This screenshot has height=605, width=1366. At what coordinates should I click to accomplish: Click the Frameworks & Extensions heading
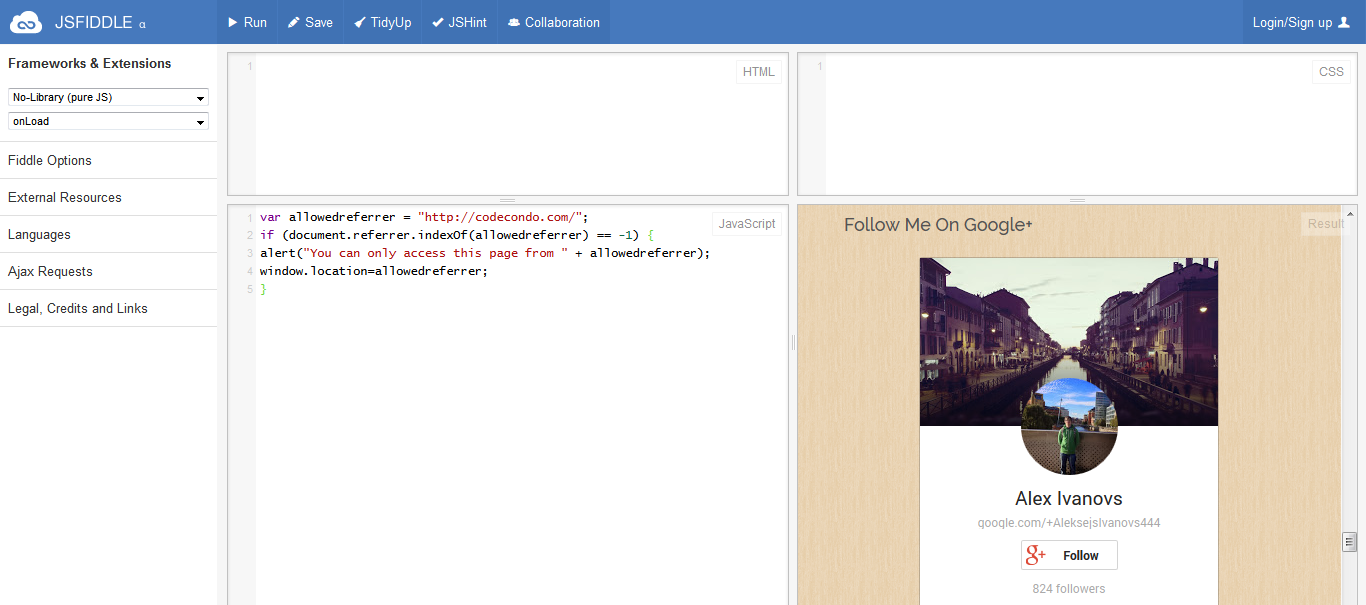coord(90,63)
